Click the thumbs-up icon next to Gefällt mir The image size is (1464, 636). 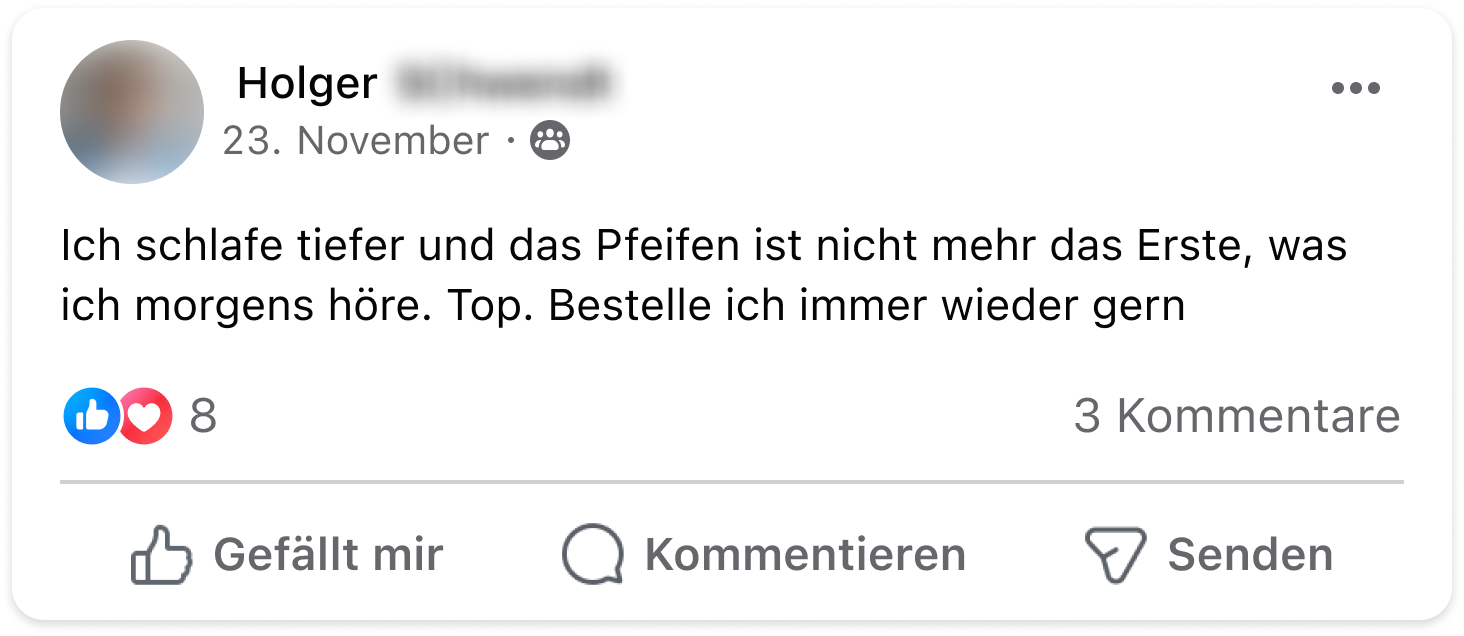(160, 555)
